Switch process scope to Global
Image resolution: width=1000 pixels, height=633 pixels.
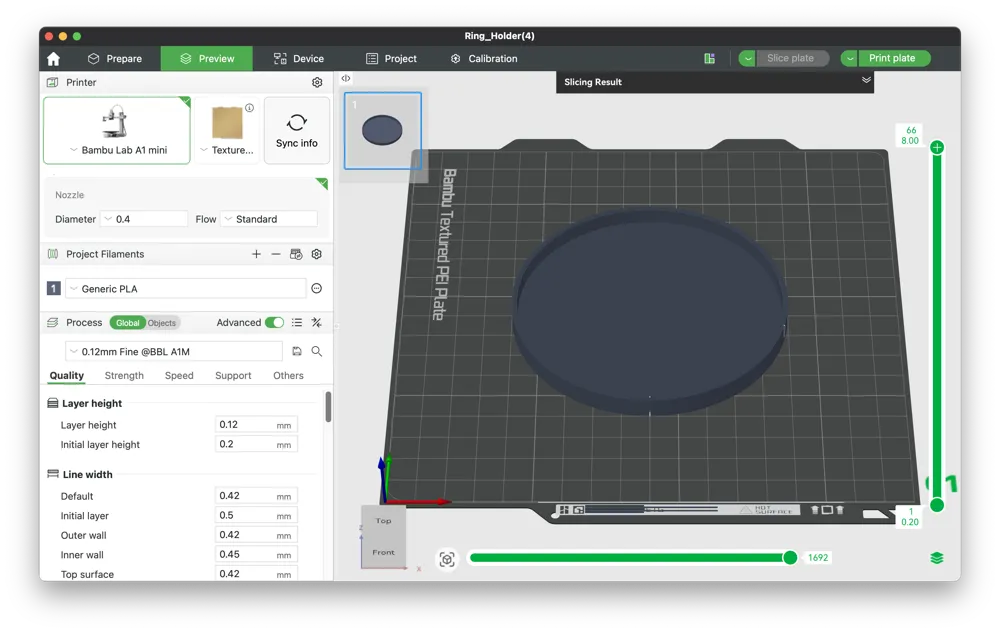coord(128,323)
